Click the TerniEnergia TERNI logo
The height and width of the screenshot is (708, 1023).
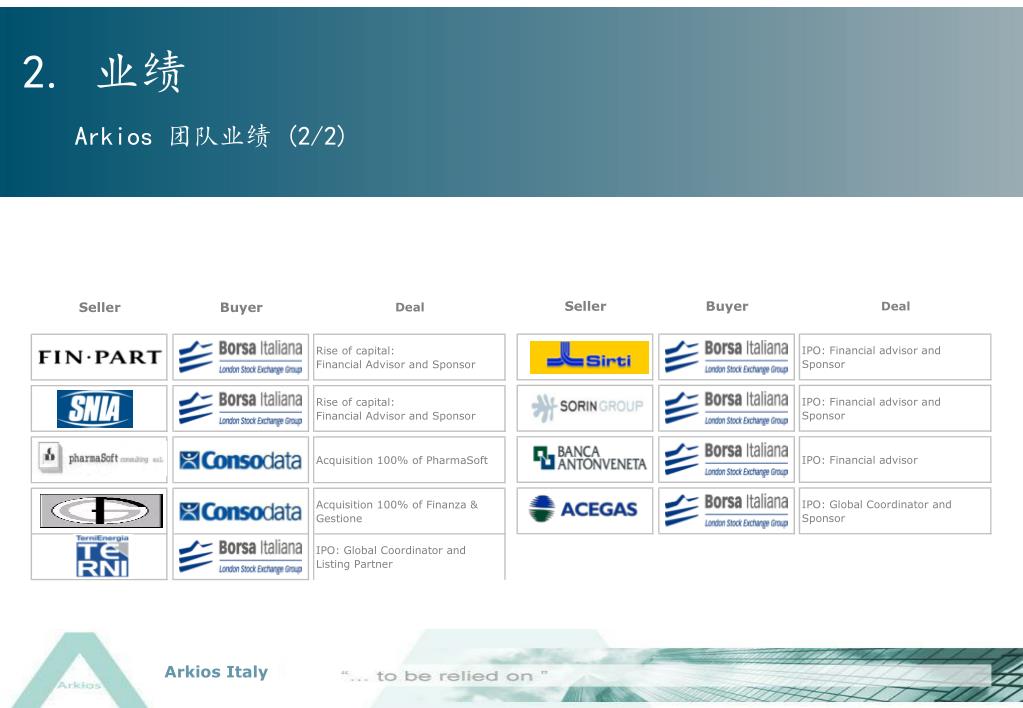pyautogui.click(x=102, y=557)
